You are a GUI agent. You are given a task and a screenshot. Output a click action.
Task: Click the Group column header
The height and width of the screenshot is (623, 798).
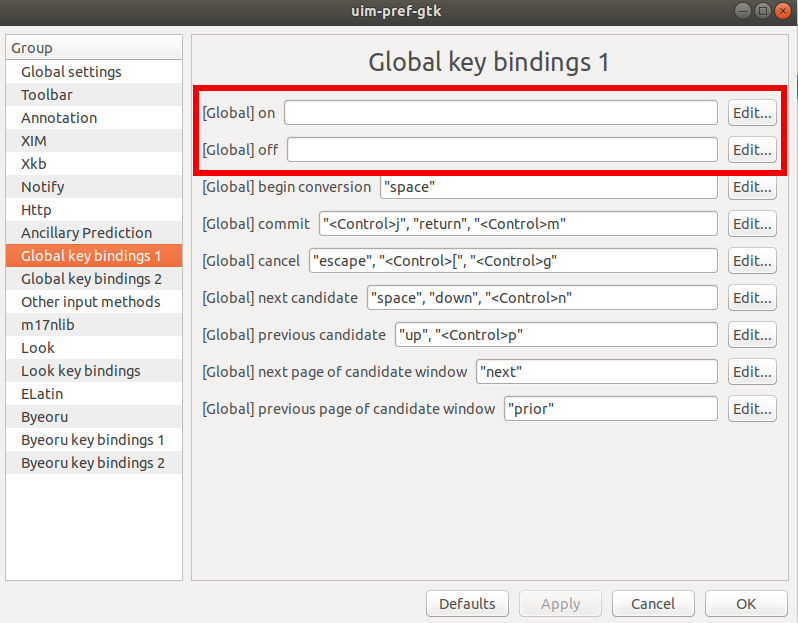coord(94,48)
